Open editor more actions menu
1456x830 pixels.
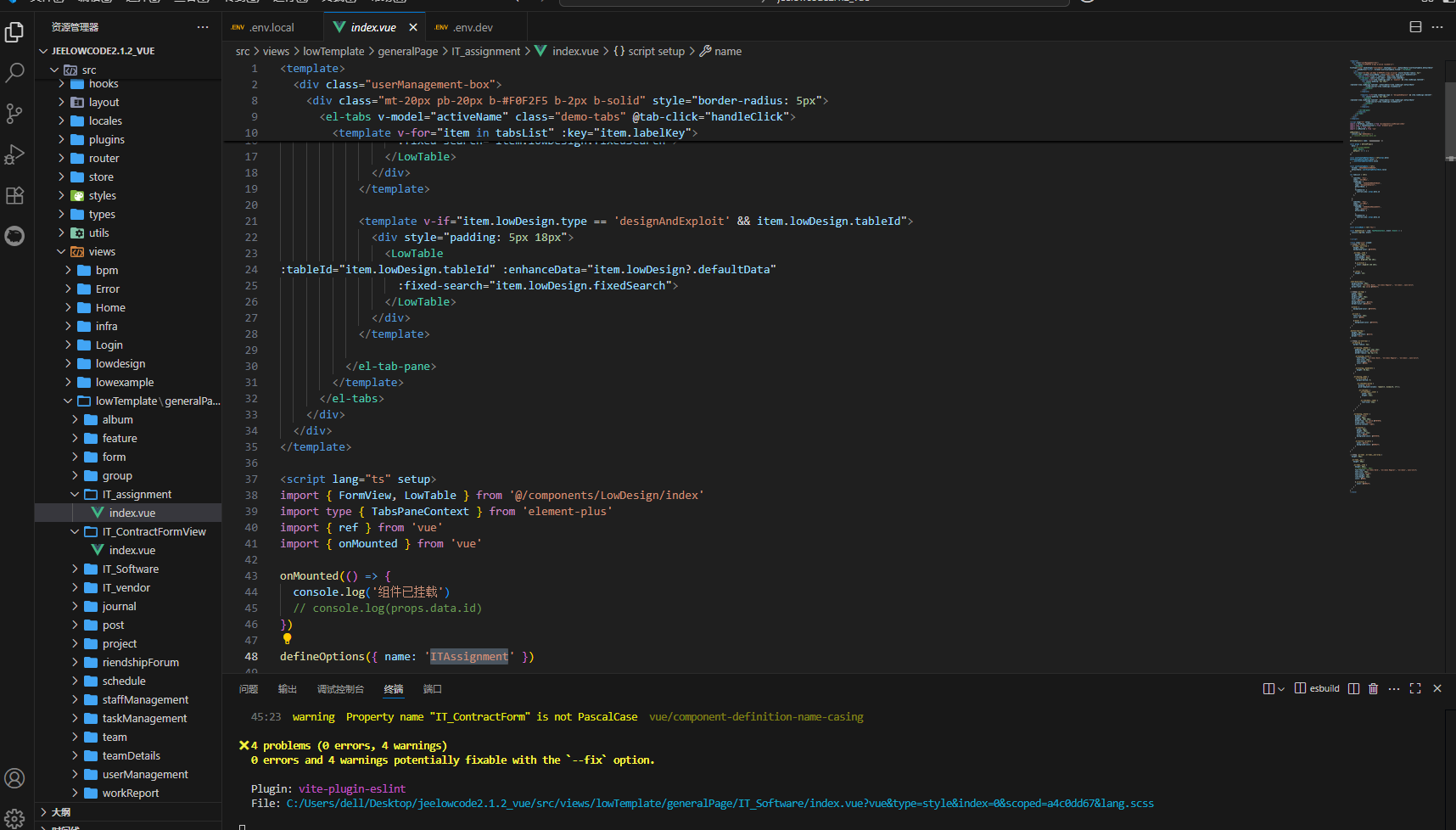pyautogui.click(x=1437, y=27)
